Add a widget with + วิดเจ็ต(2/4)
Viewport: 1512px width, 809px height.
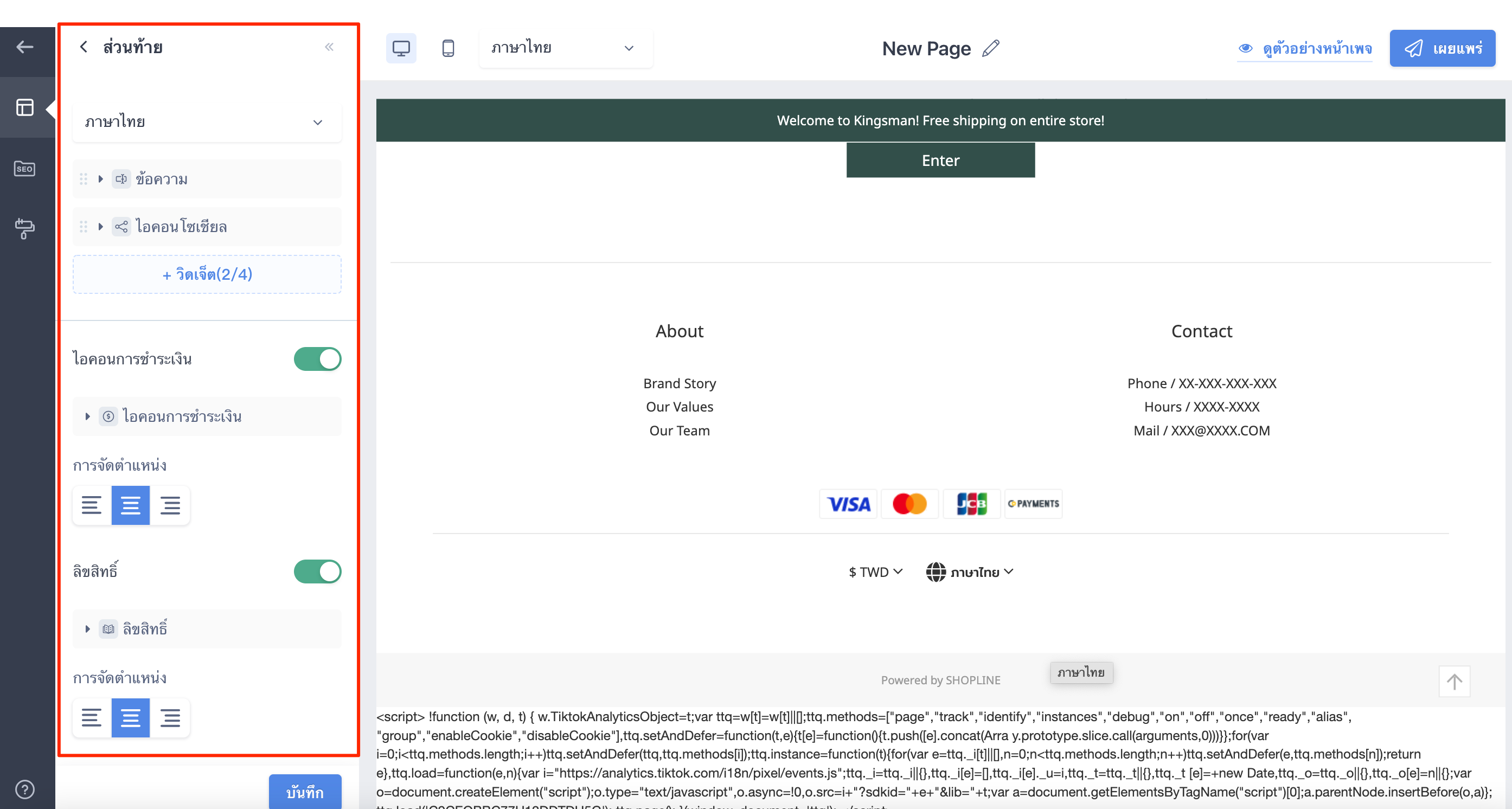(x=207, y=274)
